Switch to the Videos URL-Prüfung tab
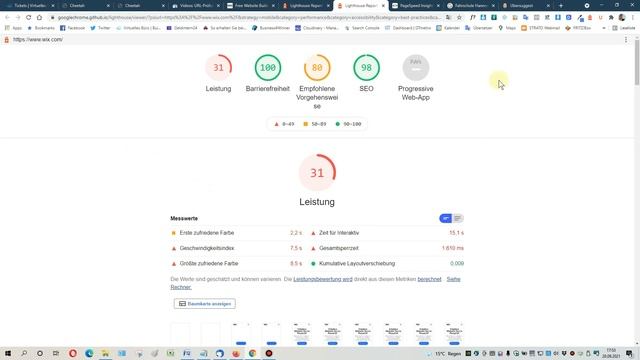Image resolution: width=640 pixels, height=360 pixels. tap(196, 6)
